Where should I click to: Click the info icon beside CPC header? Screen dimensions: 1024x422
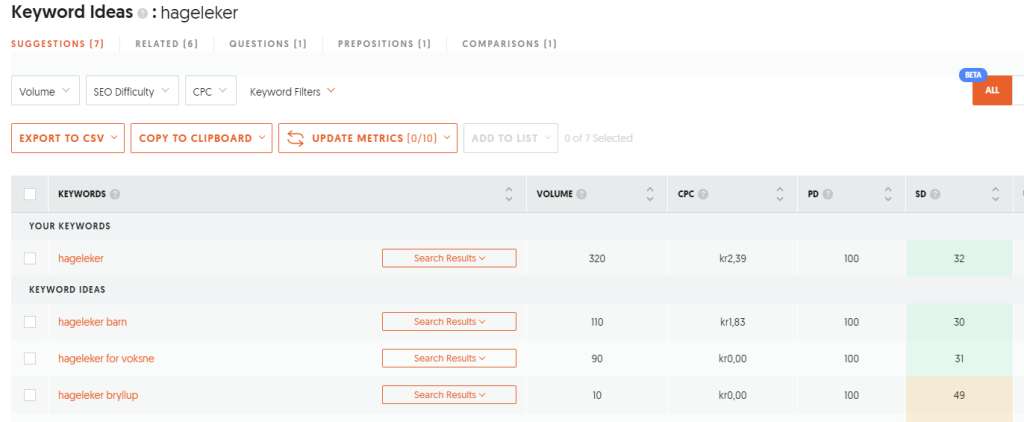click(x=703, y=194)
